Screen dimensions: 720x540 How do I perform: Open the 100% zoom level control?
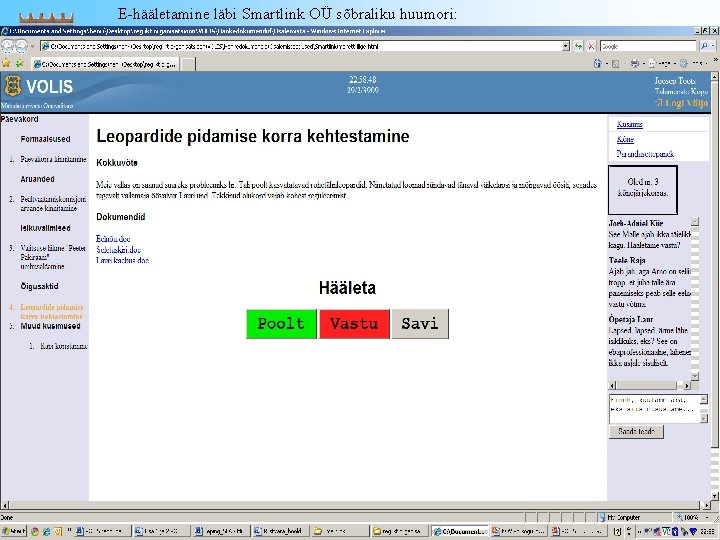tap(693, 517)
